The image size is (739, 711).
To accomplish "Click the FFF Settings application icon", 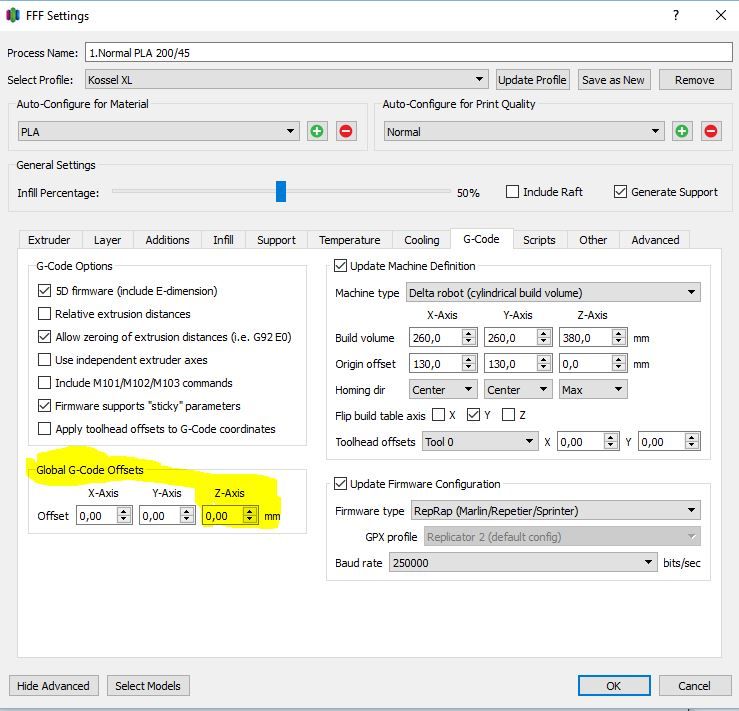I will click(13, 16).
